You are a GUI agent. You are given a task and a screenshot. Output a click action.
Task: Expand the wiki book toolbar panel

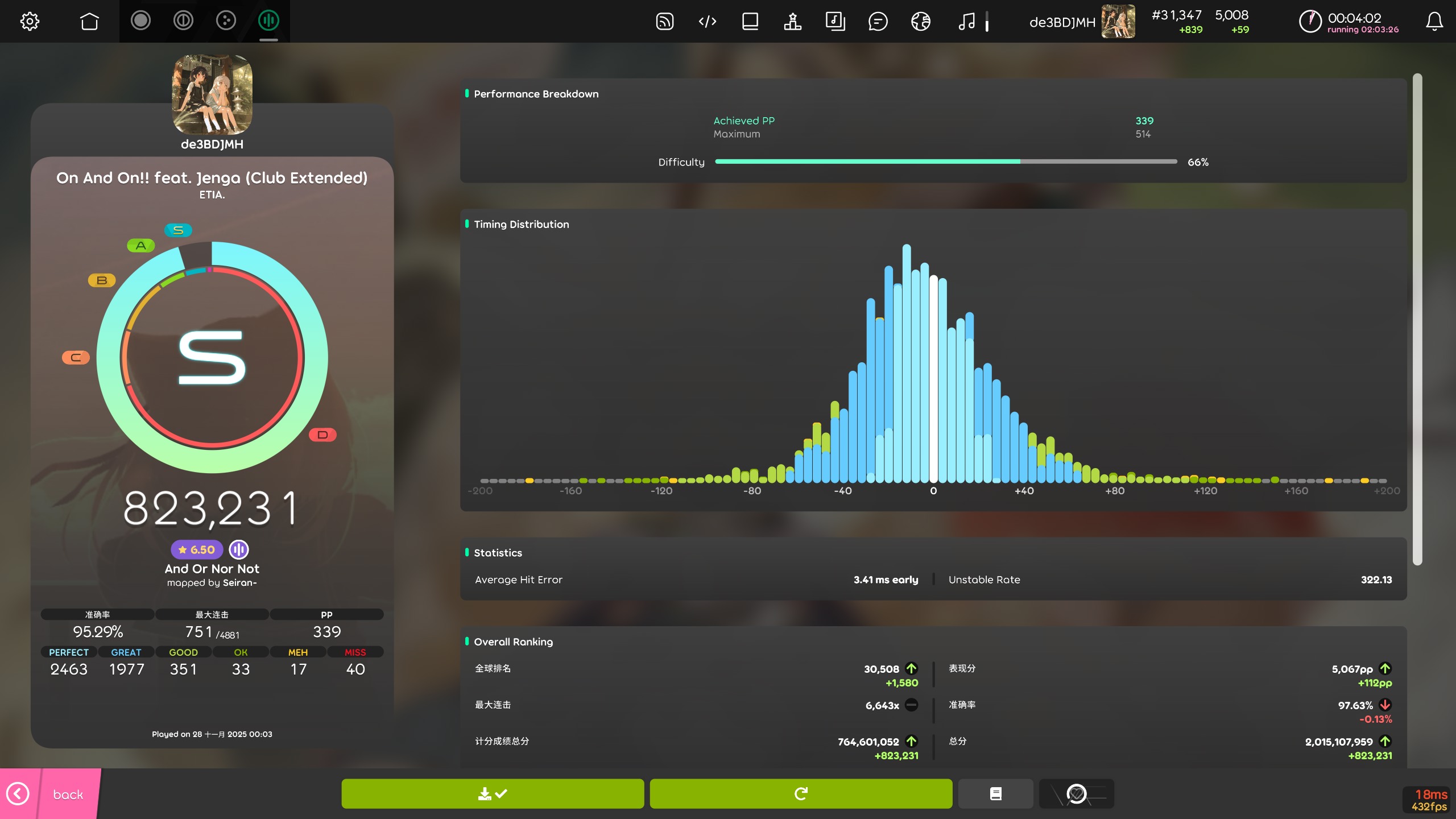(750, 22)
